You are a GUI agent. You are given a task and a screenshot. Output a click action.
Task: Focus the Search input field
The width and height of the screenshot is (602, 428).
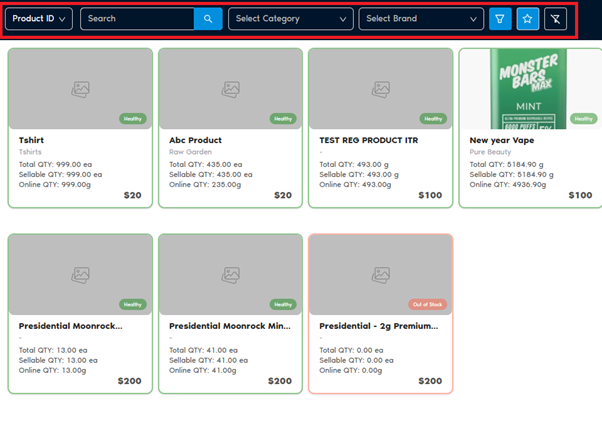pyautogui.click(x=137, y=19)
